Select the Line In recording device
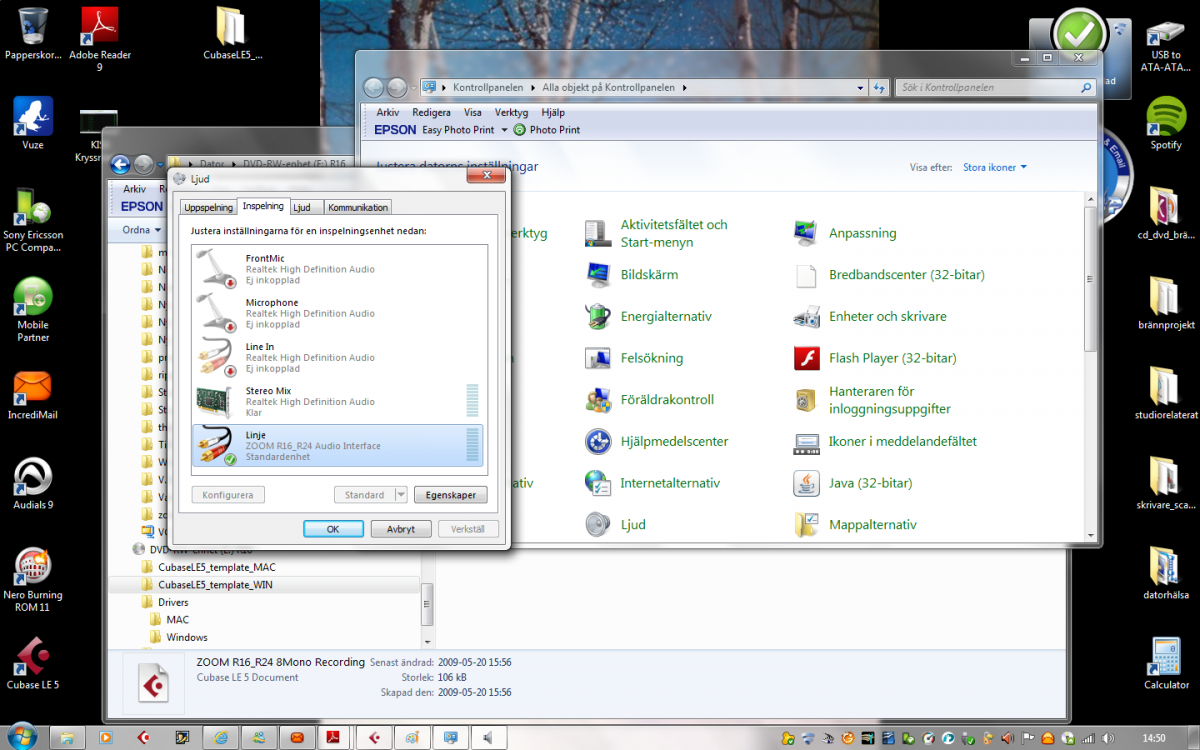Screen dimensions: 1200x750 338,357
